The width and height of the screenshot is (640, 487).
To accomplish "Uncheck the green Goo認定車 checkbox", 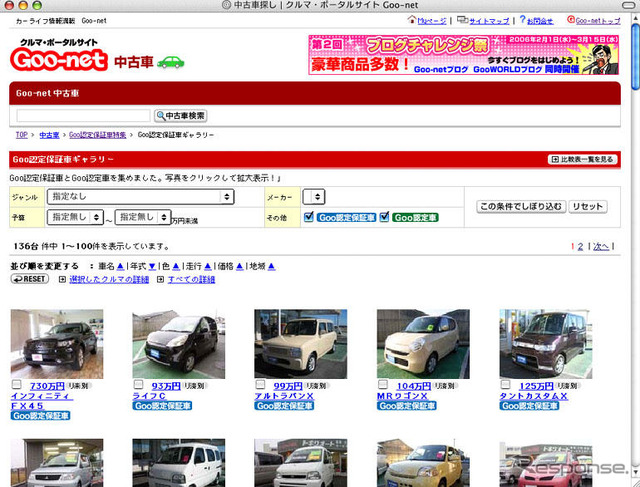I will [x=384, y=216].
